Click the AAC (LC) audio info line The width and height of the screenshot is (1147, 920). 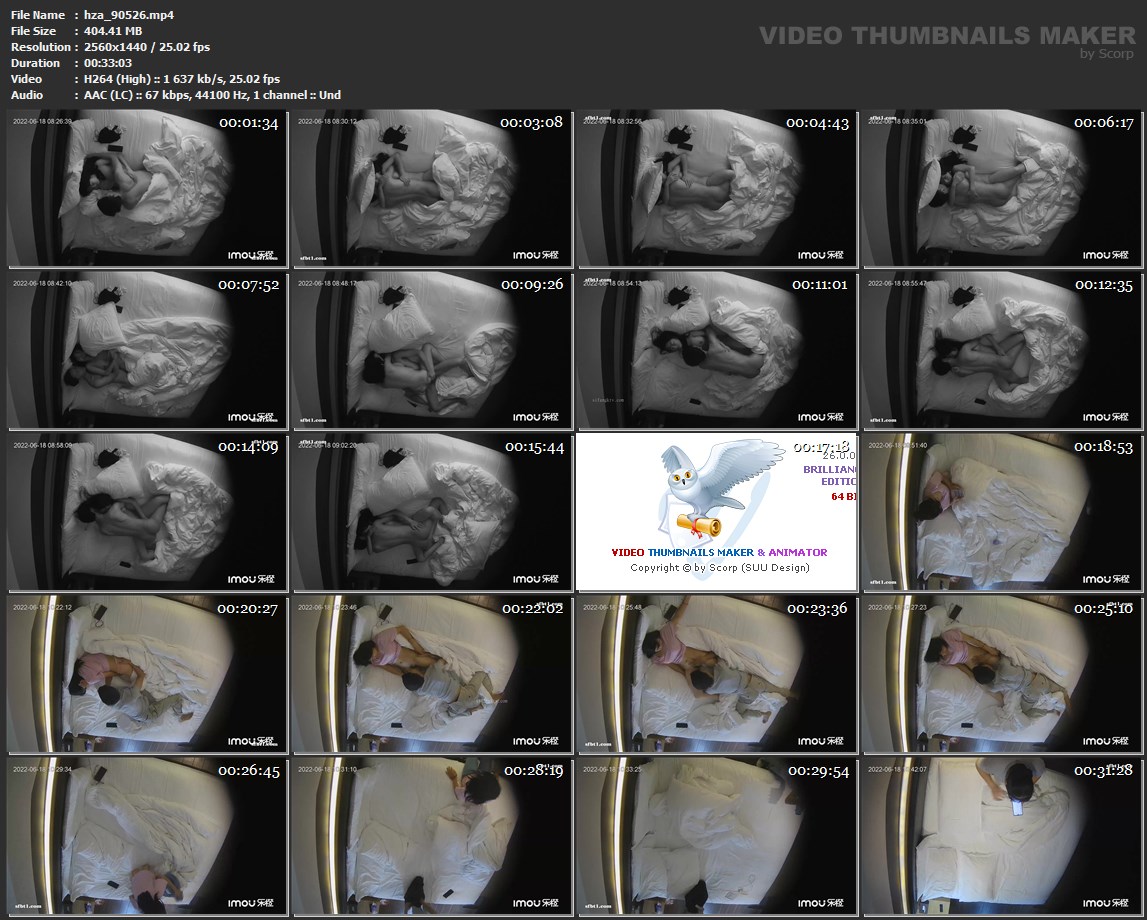pos(212,95)
